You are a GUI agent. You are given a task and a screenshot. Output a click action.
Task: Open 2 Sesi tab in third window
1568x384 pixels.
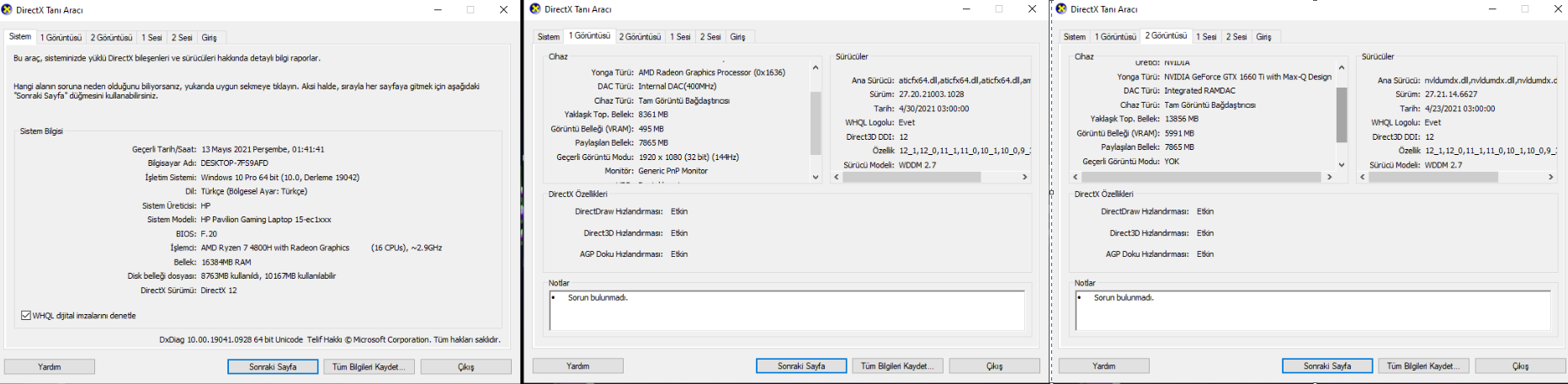tap(1236, 37)
